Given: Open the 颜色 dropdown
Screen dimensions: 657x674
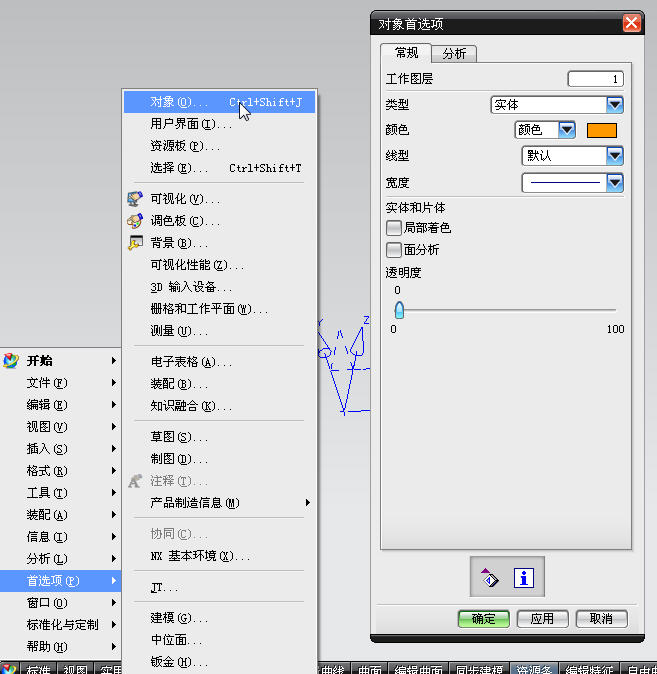Looking at the screenshot, I should [545, 129].
